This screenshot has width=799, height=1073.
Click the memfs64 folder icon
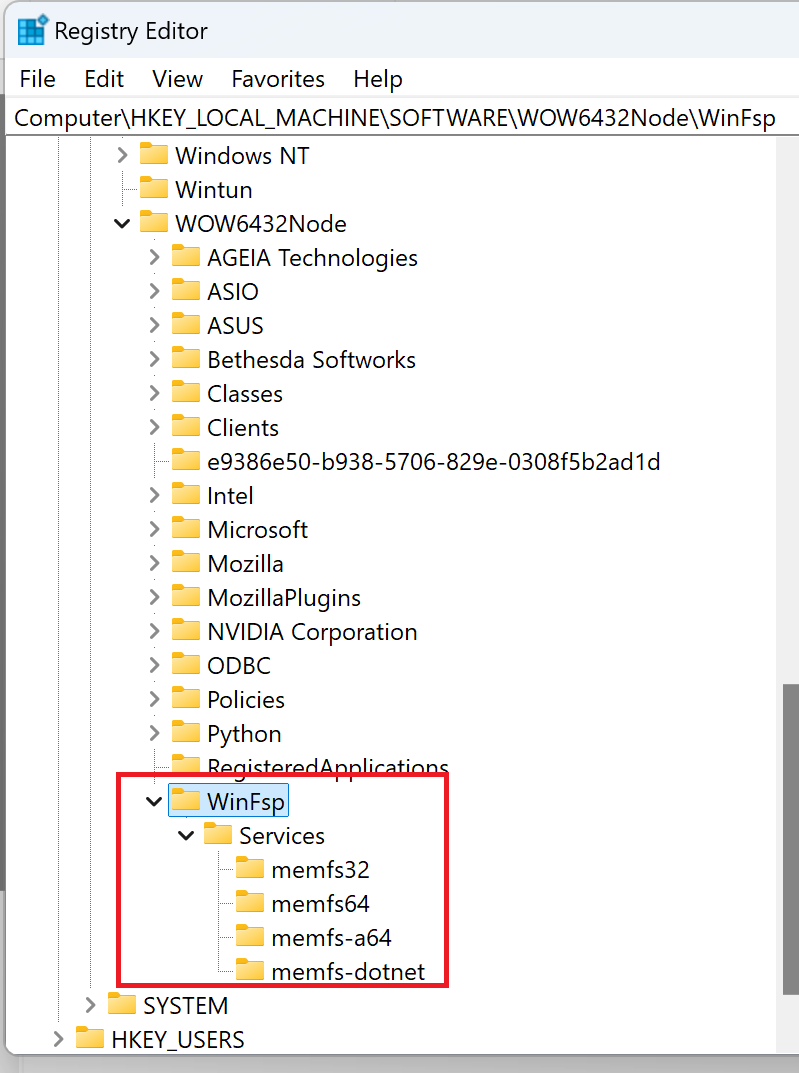pyautogui.click(x=250, y=902)
